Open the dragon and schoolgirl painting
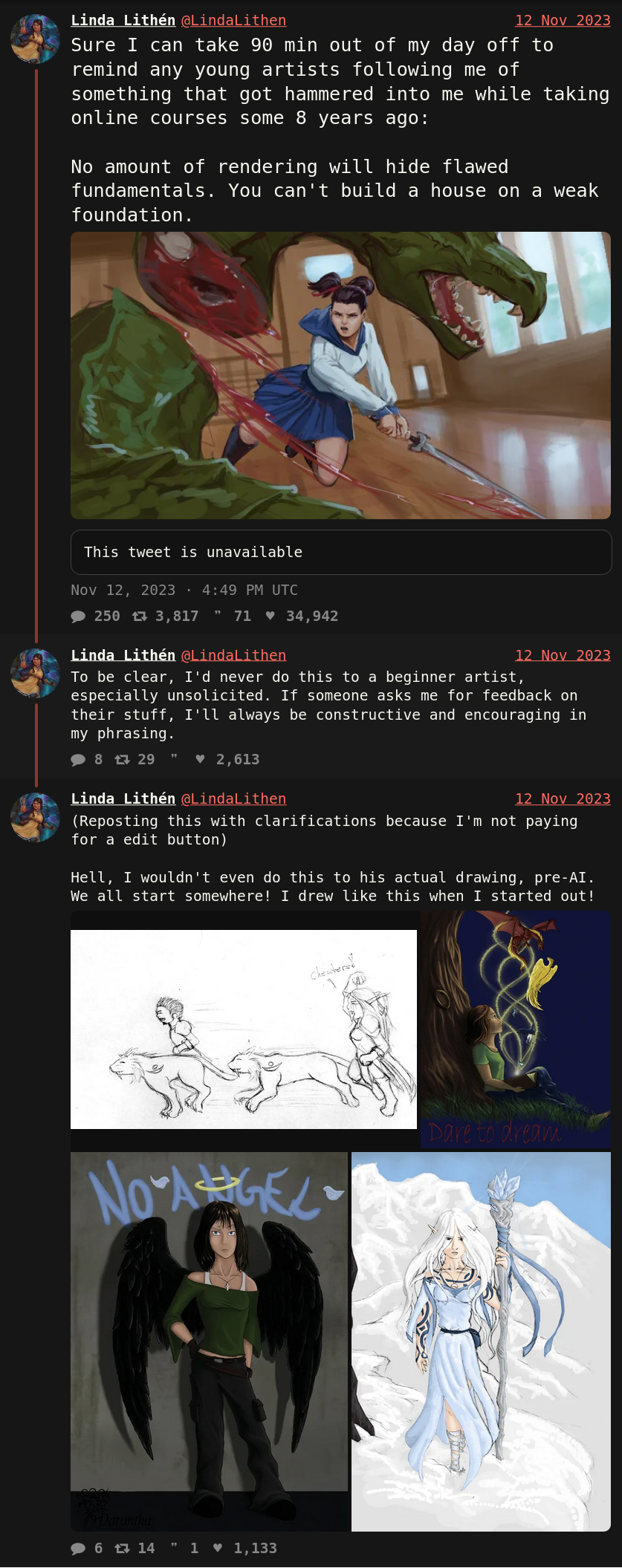 tap(340, 375)
